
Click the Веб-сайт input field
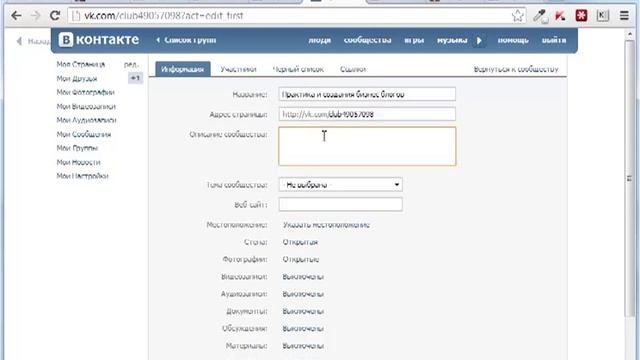pos(340,204)
